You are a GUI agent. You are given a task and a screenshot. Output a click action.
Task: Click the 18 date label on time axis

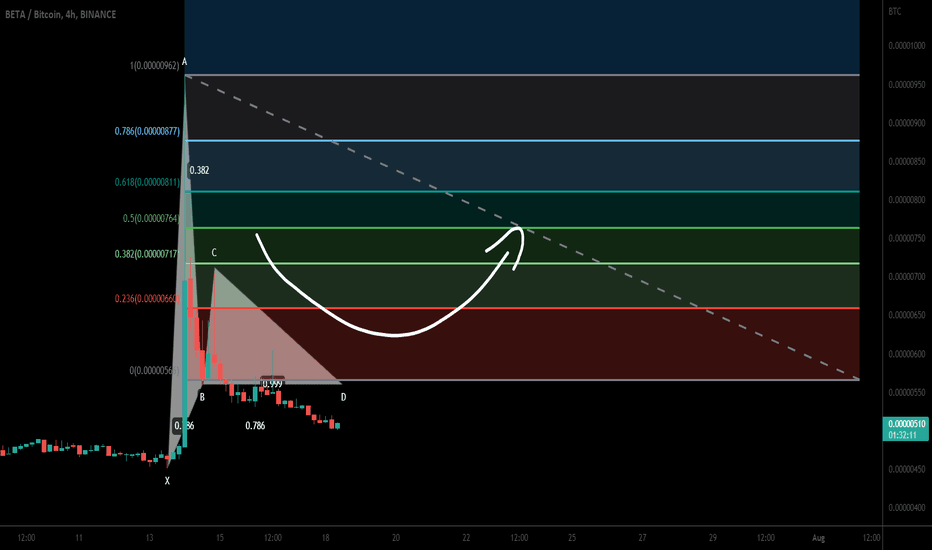[x=326, y=538]
